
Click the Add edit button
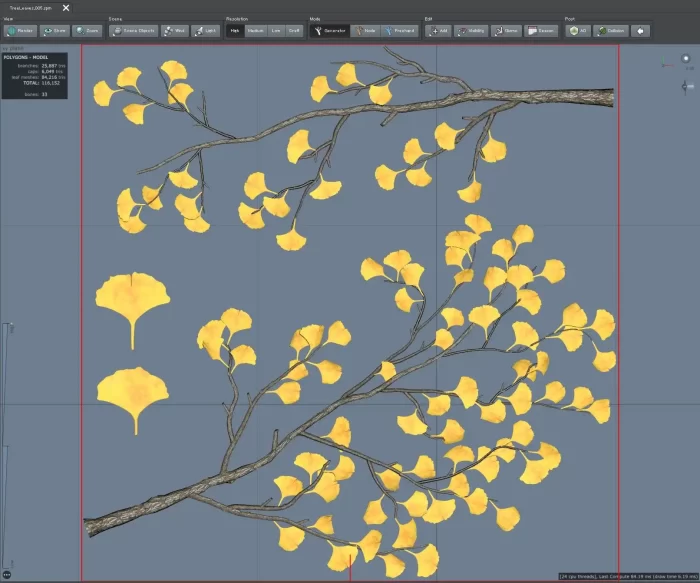439,31
